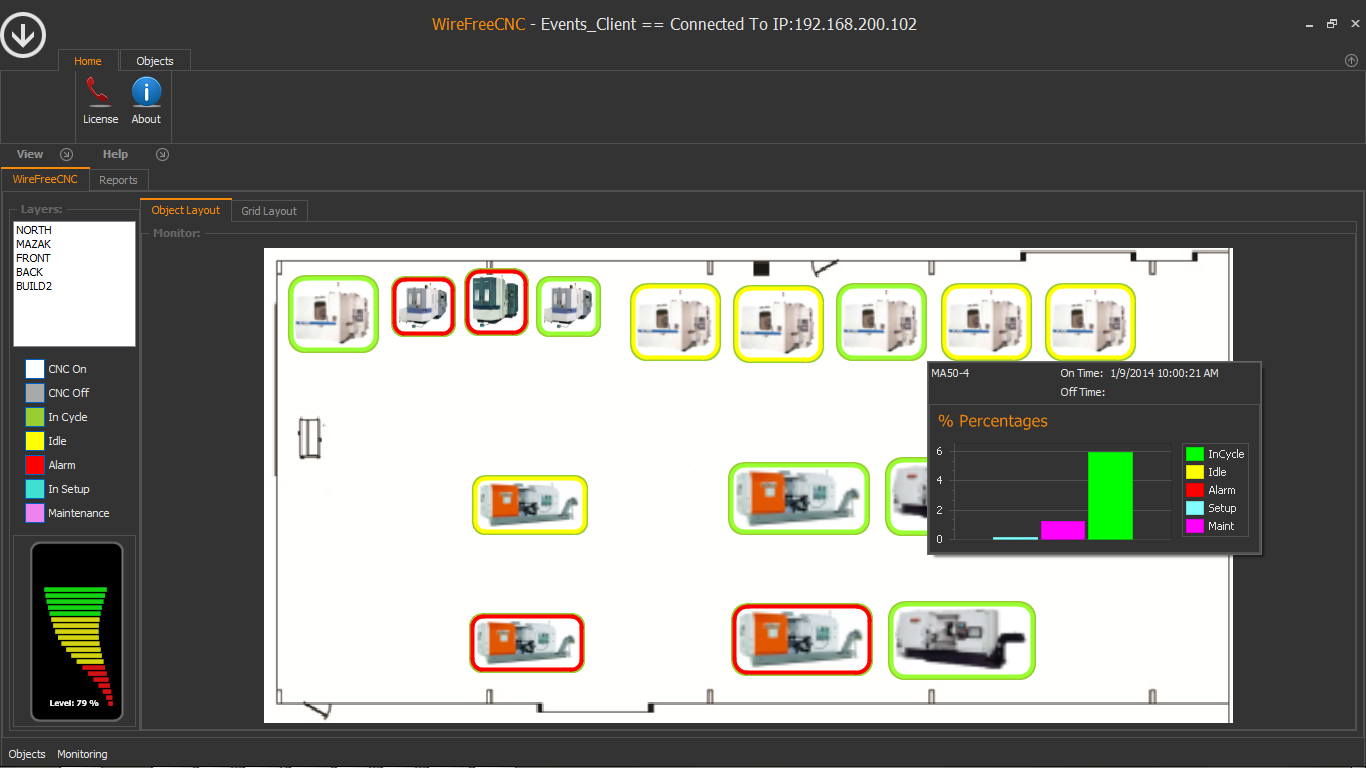1366x768 pixels.
Task: Expand the View group
Action: pos(66,154)
